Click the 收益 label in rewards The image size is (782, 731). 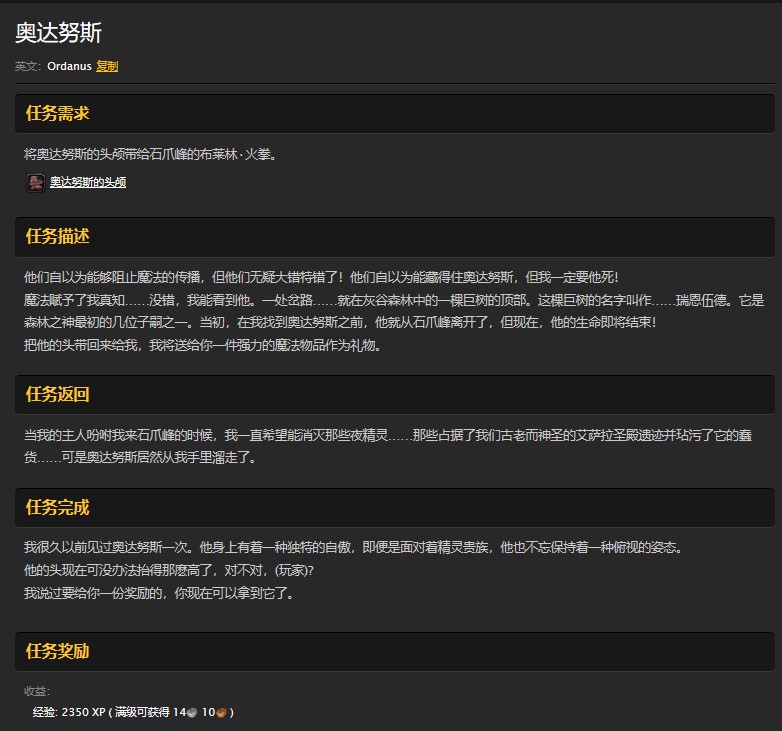coord(37,691)
